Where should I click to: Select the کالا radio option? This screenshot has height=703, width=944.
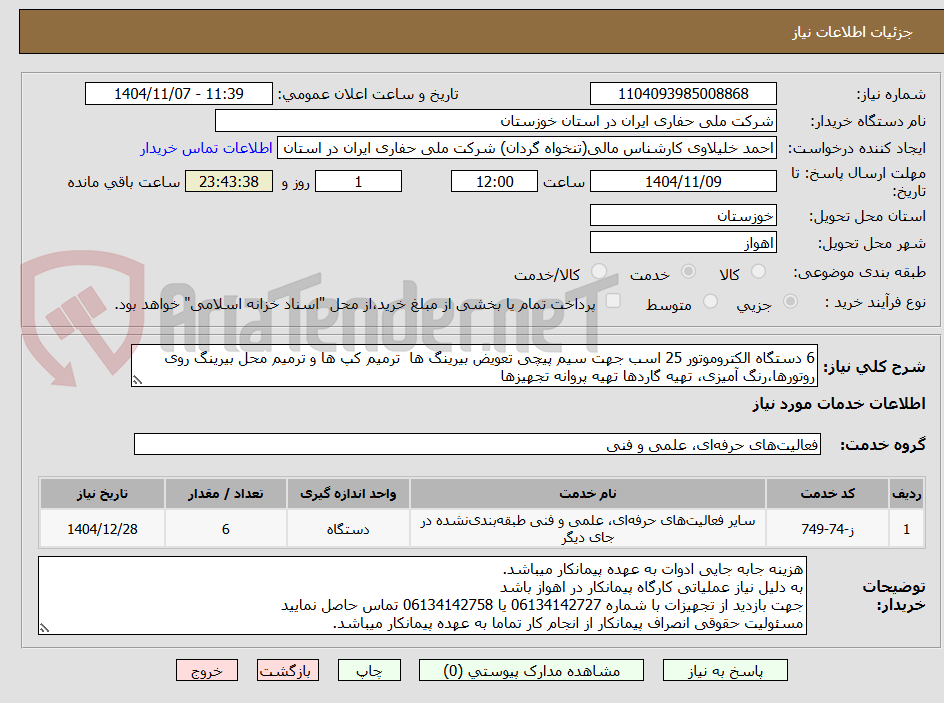760,271
